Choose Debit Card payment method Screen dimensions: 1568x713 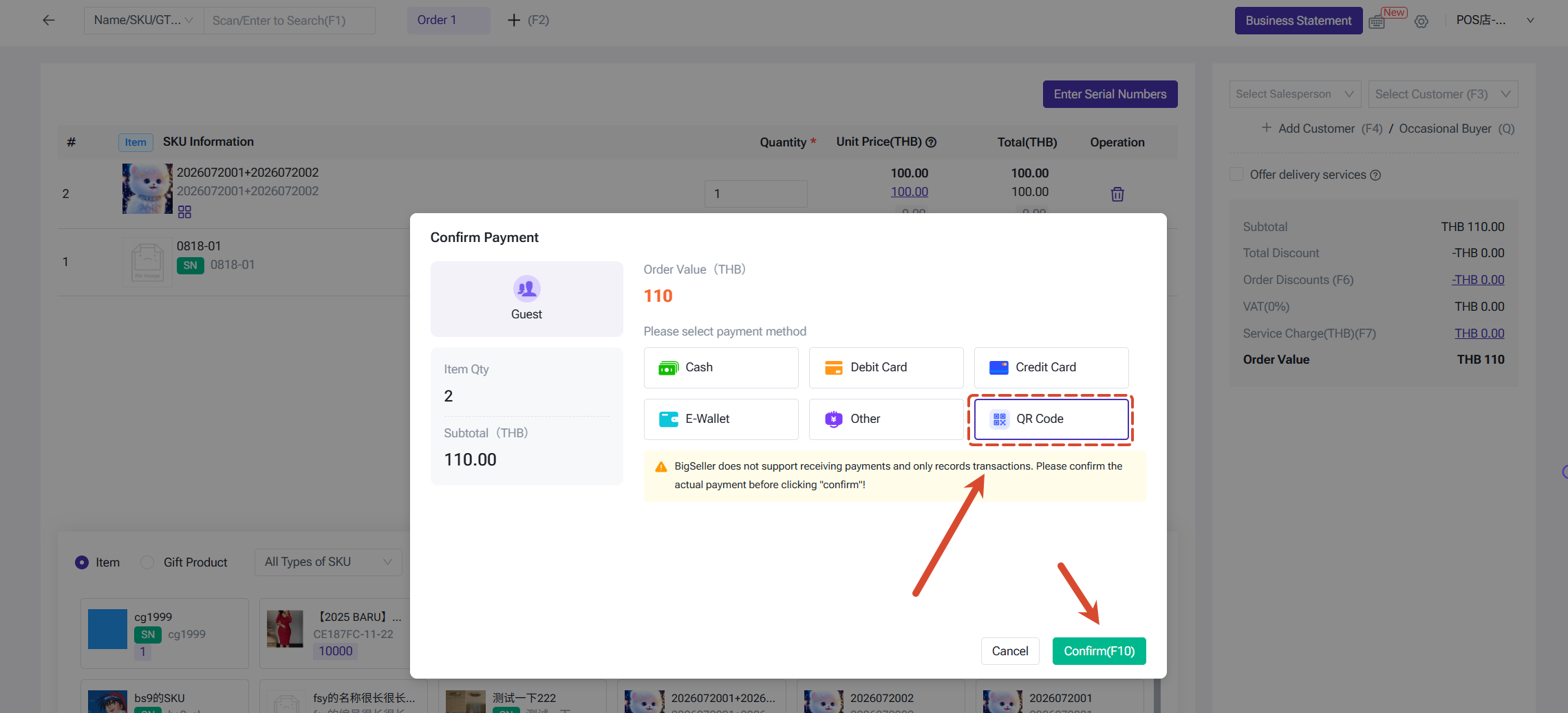click(x=886, y=368)
